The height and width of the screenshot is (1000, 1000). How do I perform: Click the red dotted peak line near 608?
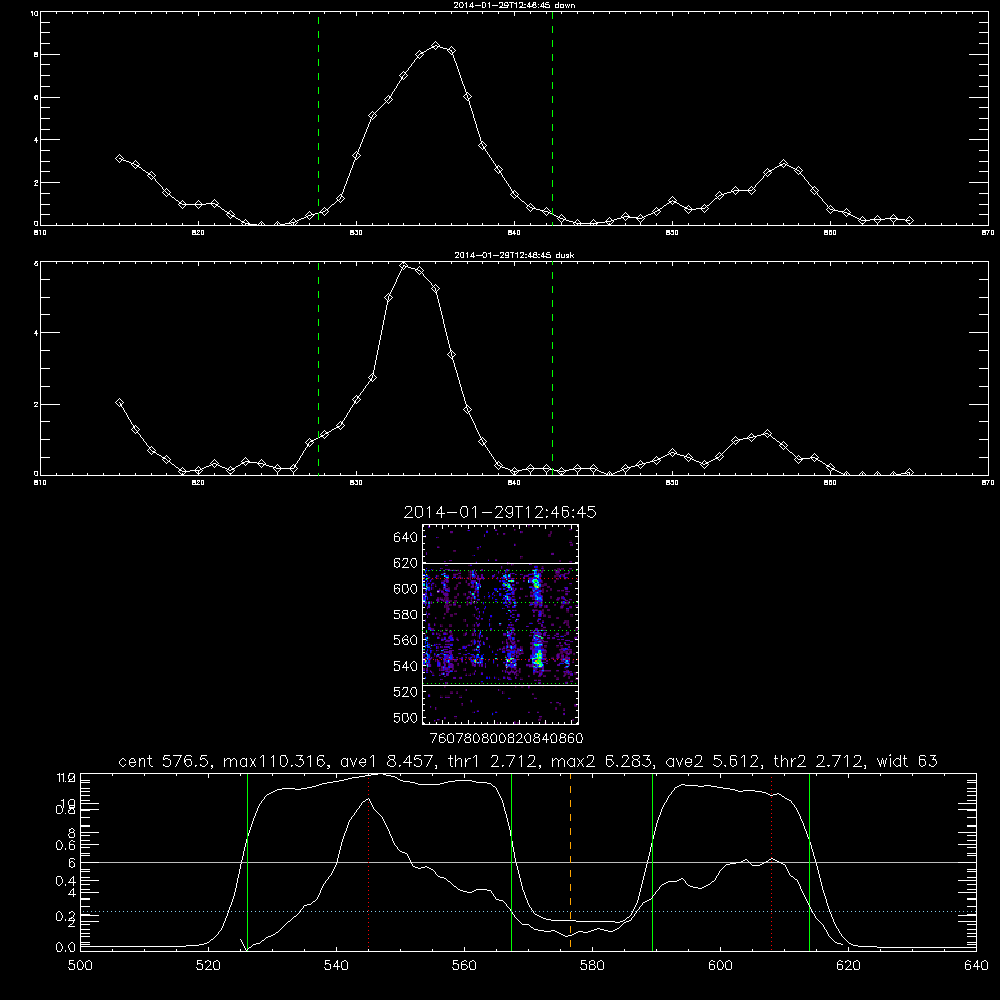[772, 861]
